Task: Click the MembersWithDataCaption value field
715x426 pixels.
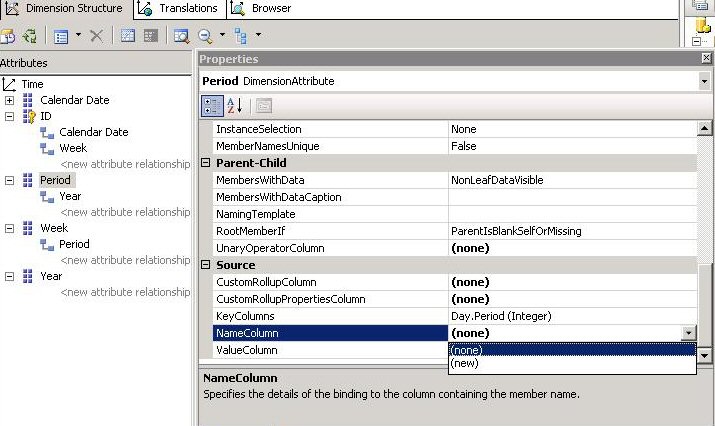Action: point(572,197)
